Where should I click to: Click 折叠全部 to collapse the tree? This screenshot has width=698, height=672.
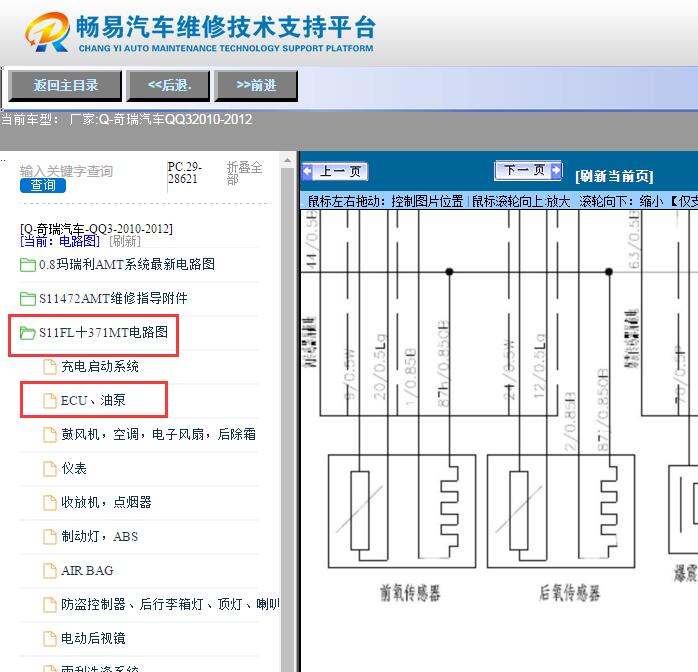pyautogui.click(x=244, y=173)
